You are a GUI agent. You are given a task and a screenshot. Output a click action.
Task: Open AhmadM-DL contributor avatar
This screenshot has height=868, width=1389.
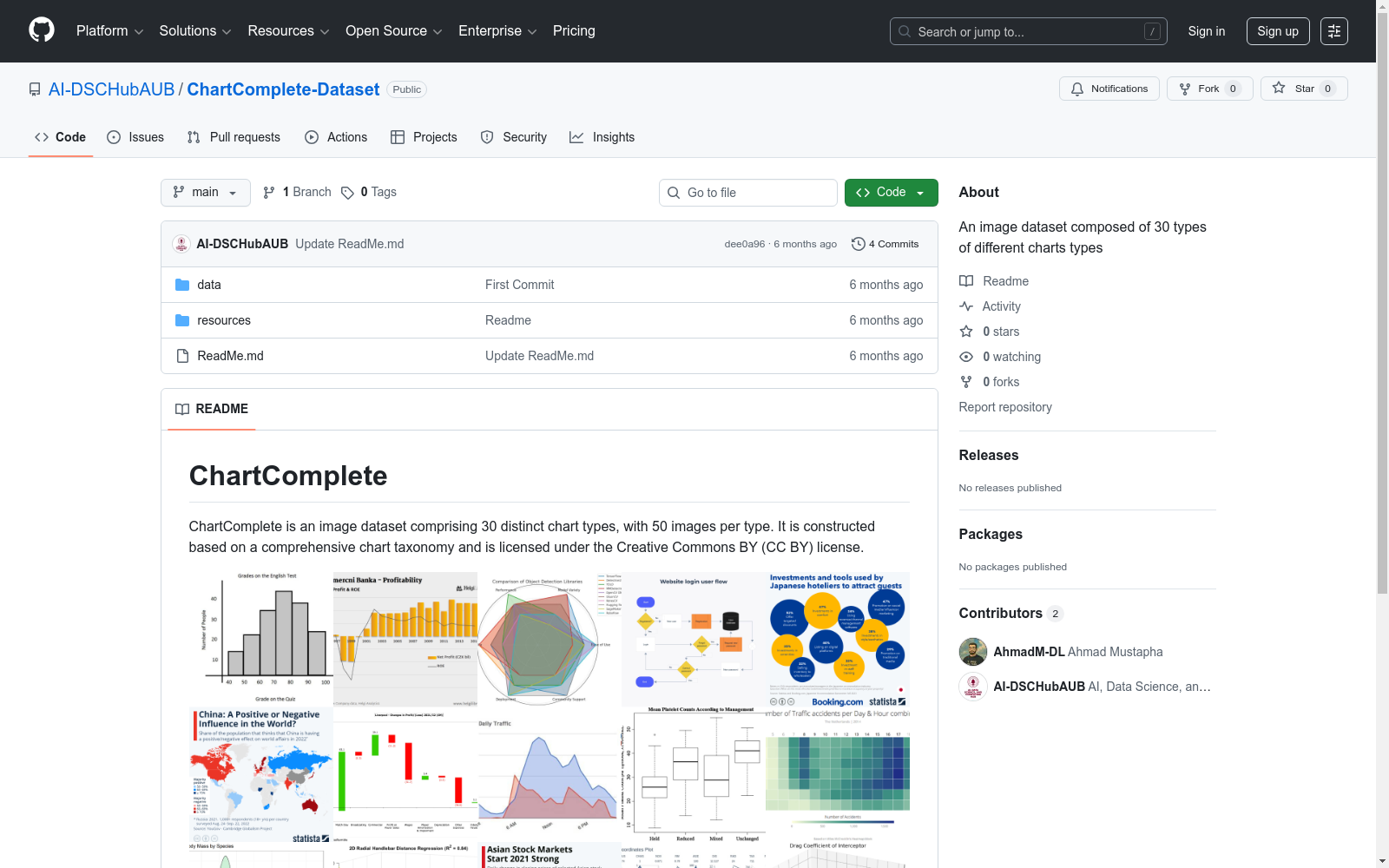973,652
